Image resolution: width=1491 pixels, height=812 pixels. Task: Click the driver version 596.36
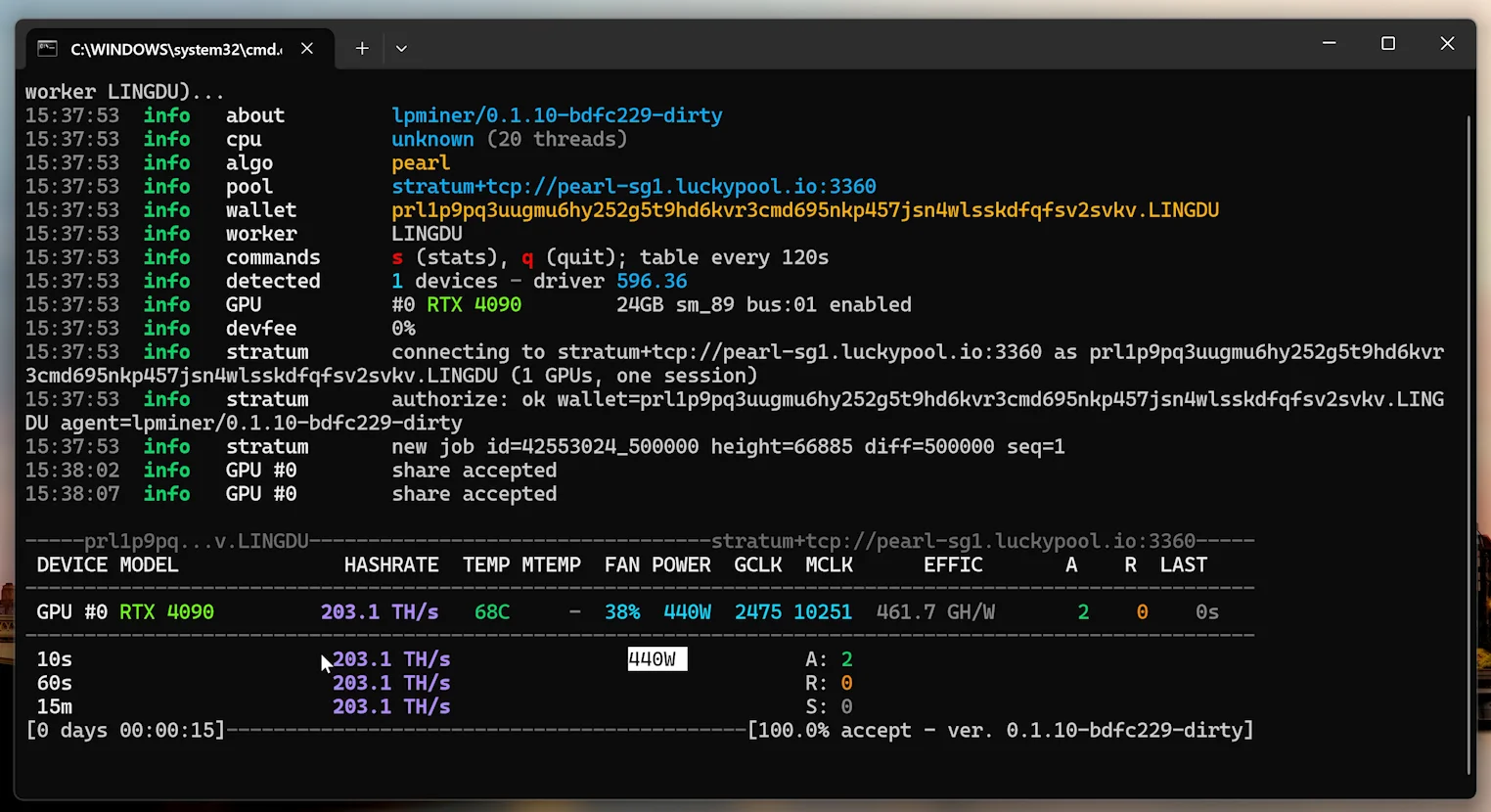(x=652, y=281)
